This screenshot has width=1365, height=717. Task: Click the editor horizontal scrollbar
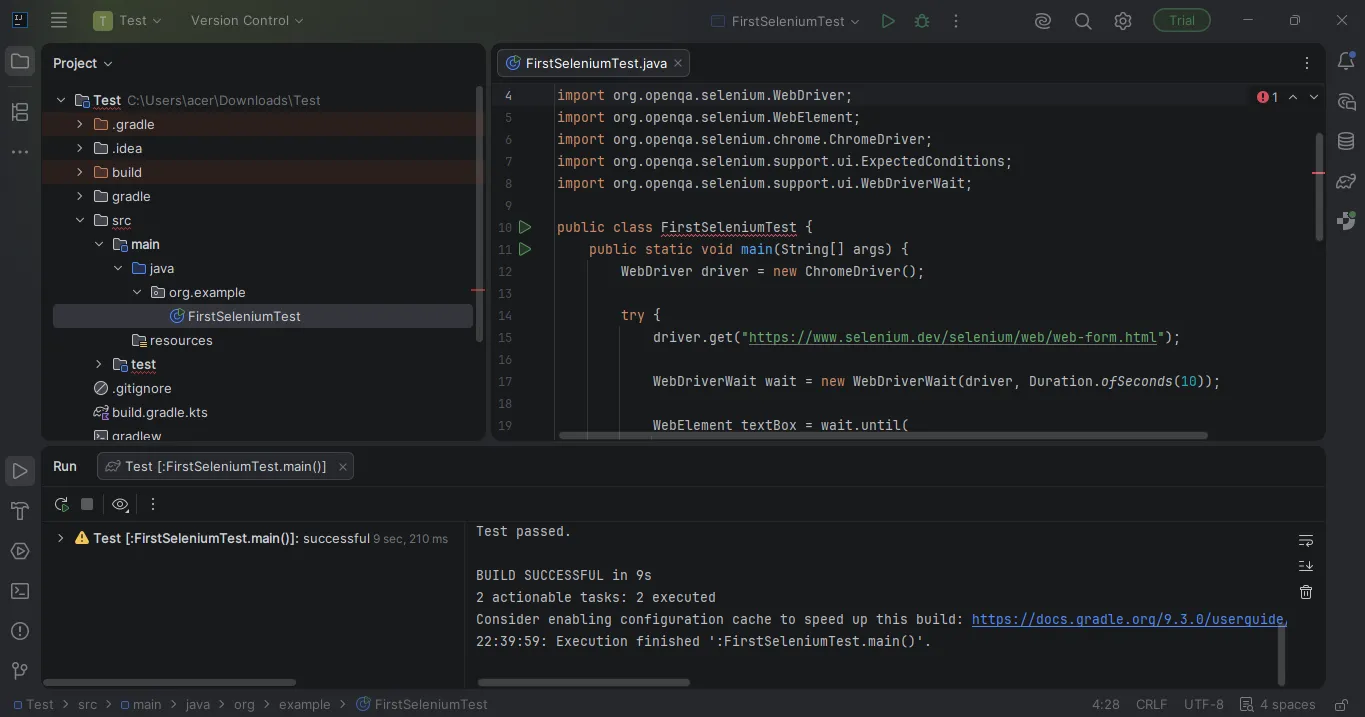883,435
